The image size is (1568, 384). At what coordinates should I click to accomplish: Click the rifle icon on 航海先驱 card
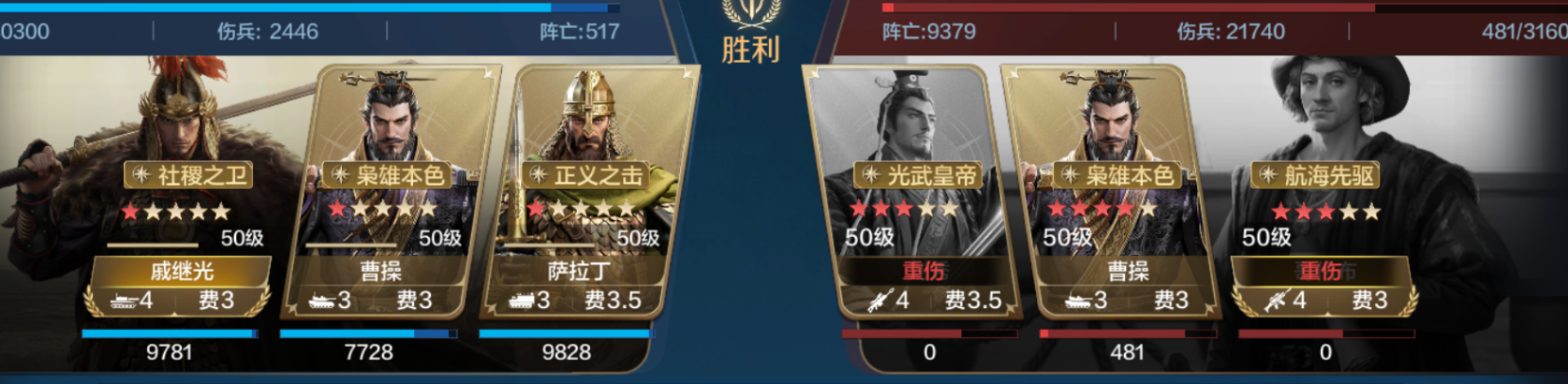[1278, 301]
